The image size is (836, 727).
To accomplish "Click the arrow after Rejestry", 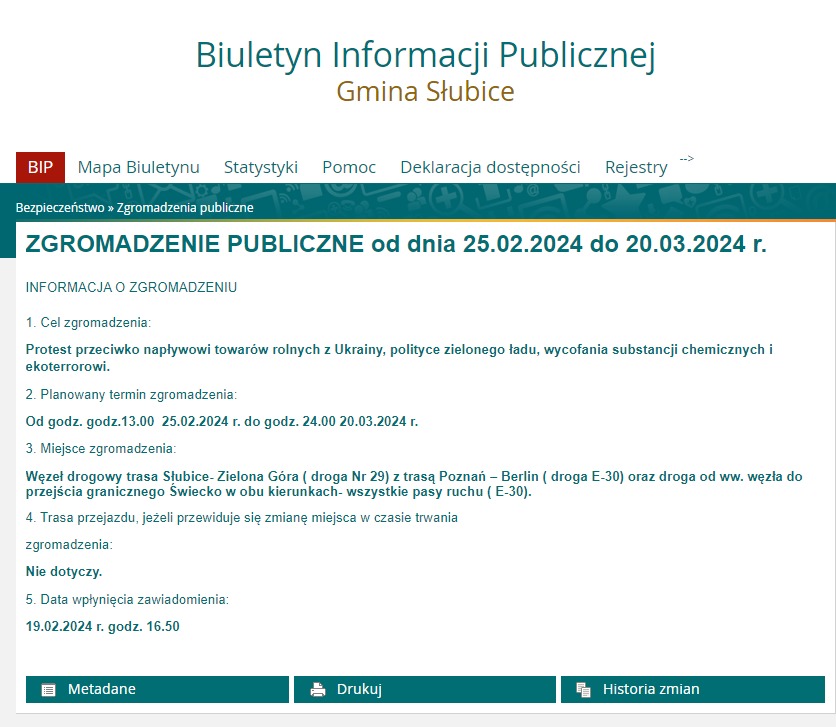I will pos(686,158).
